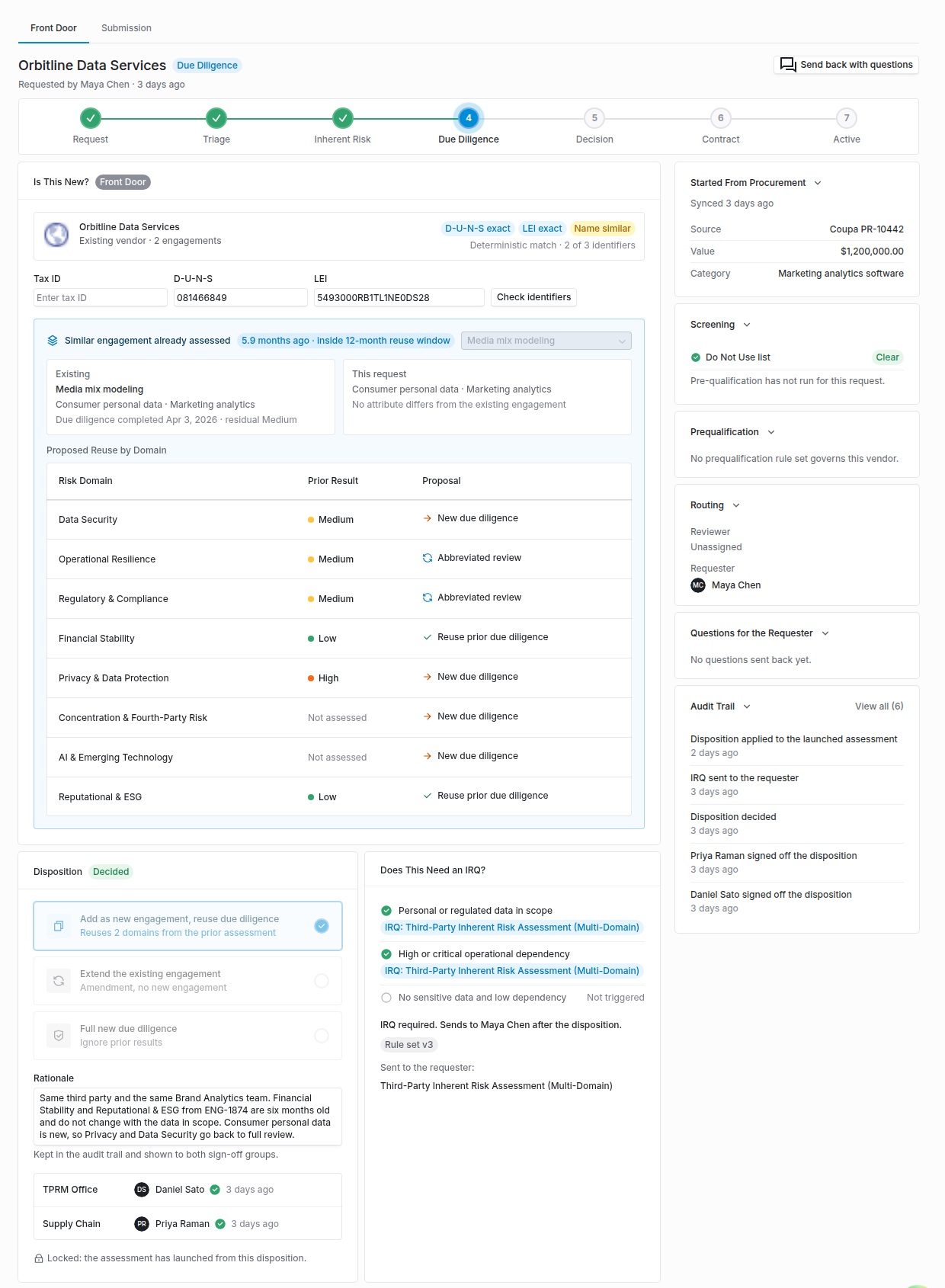Open the Media mix modeling dropdown
Image resolution: width=945 pixels, height=1288 pixels.
[546, 341]
